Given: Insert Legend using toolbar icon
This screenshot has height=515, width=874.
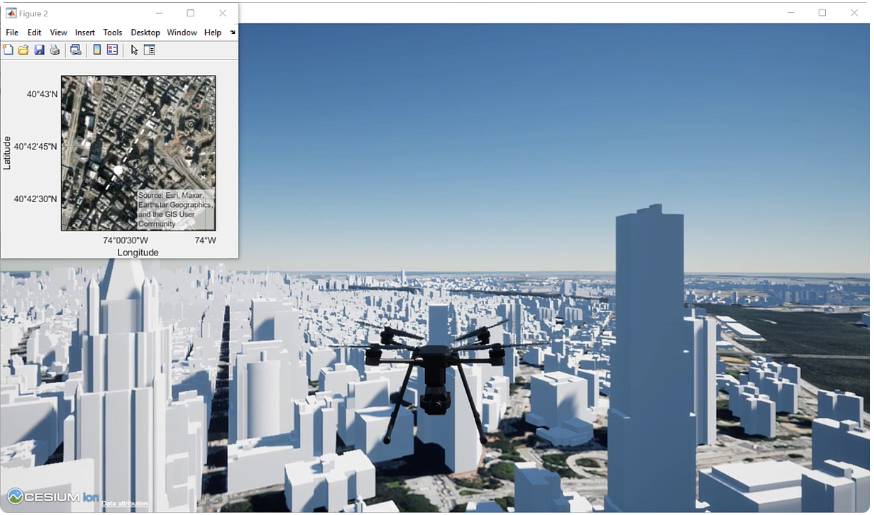Looking at the screenshot, I should click(x=113, y=50).
